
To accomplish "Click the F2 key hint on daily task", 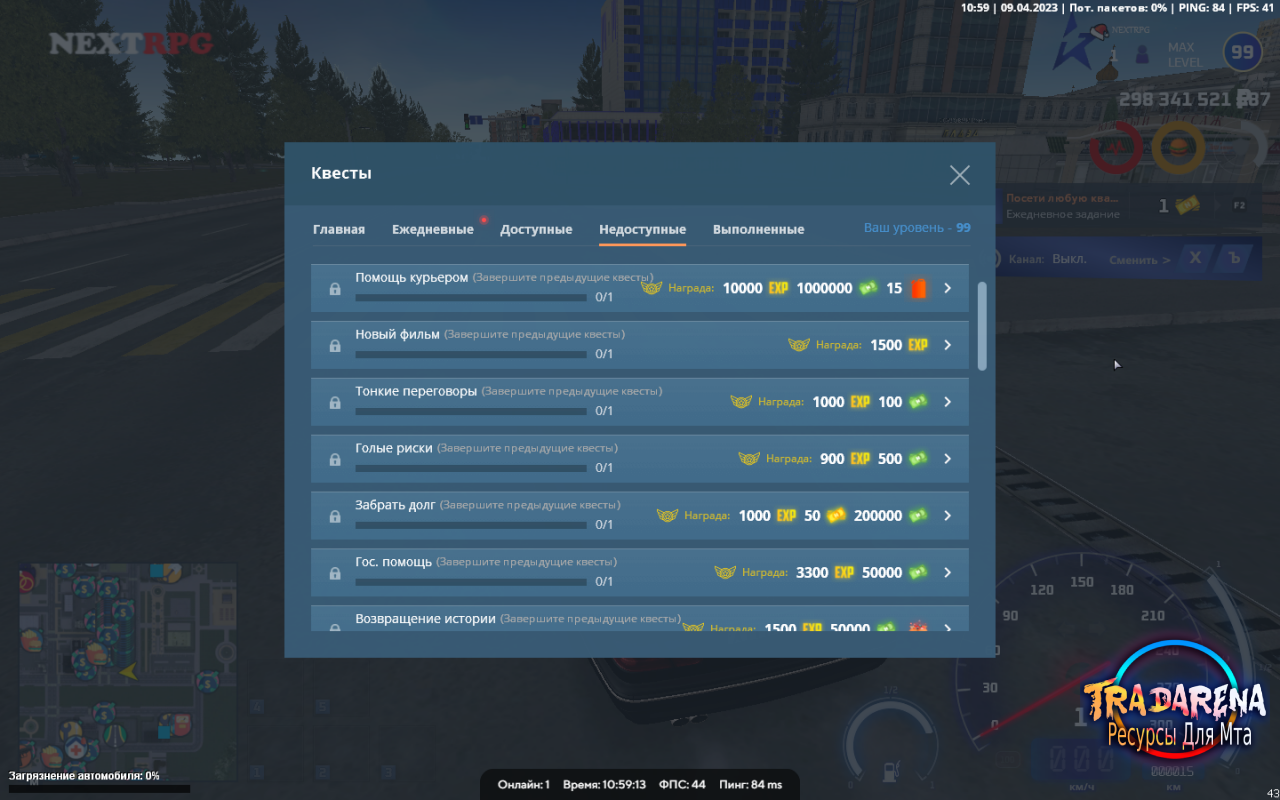I will coord(1239,206).
